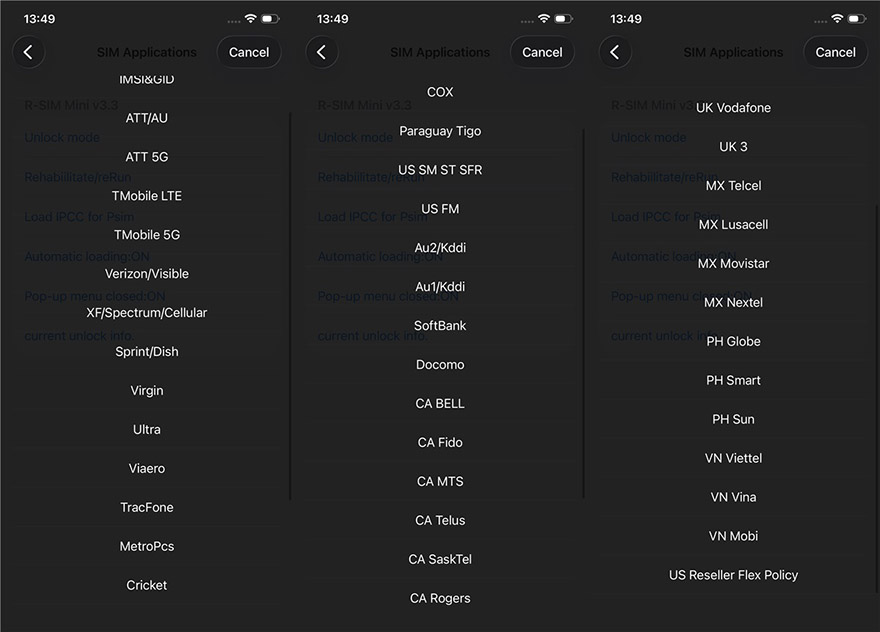Viewport: 880px width, 632px height.
Task: Select the TMobile 5G carrier option
Action: click(x=147, y=235)
